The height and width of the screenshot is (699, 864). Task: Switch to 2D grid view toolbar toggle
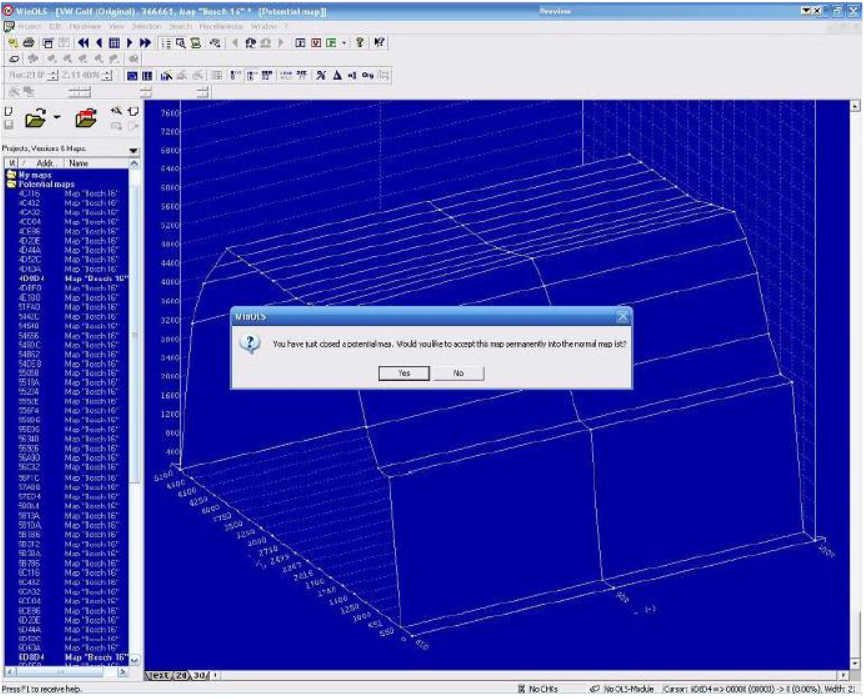[147, 75]
